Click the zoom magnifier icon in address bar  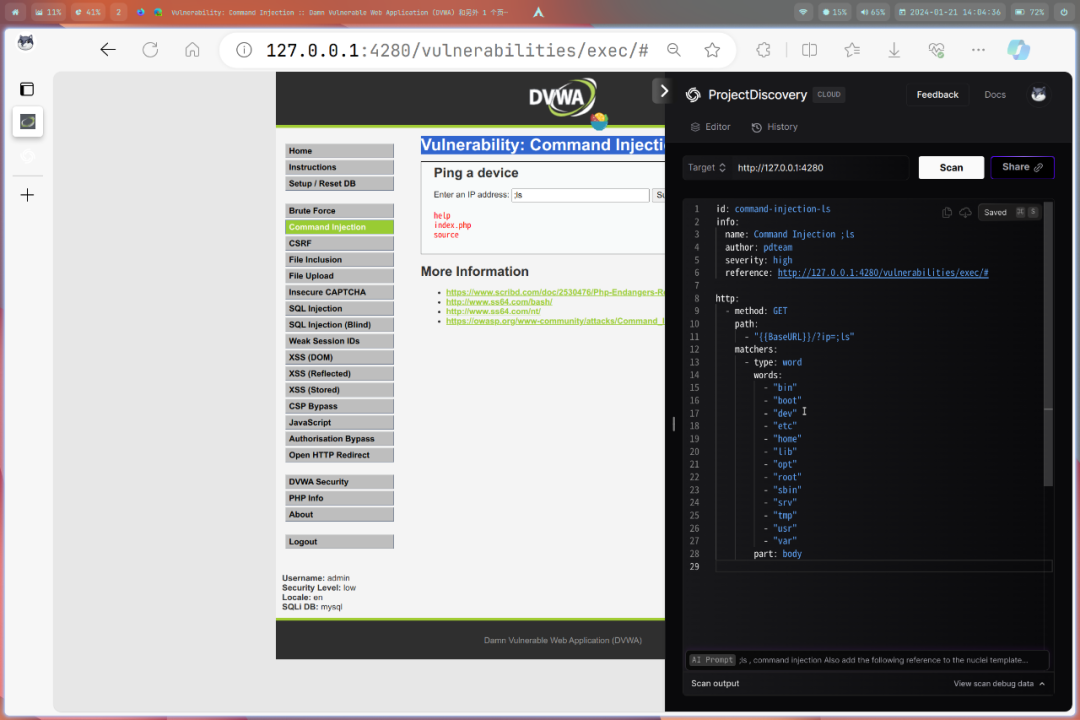[674, 50]
